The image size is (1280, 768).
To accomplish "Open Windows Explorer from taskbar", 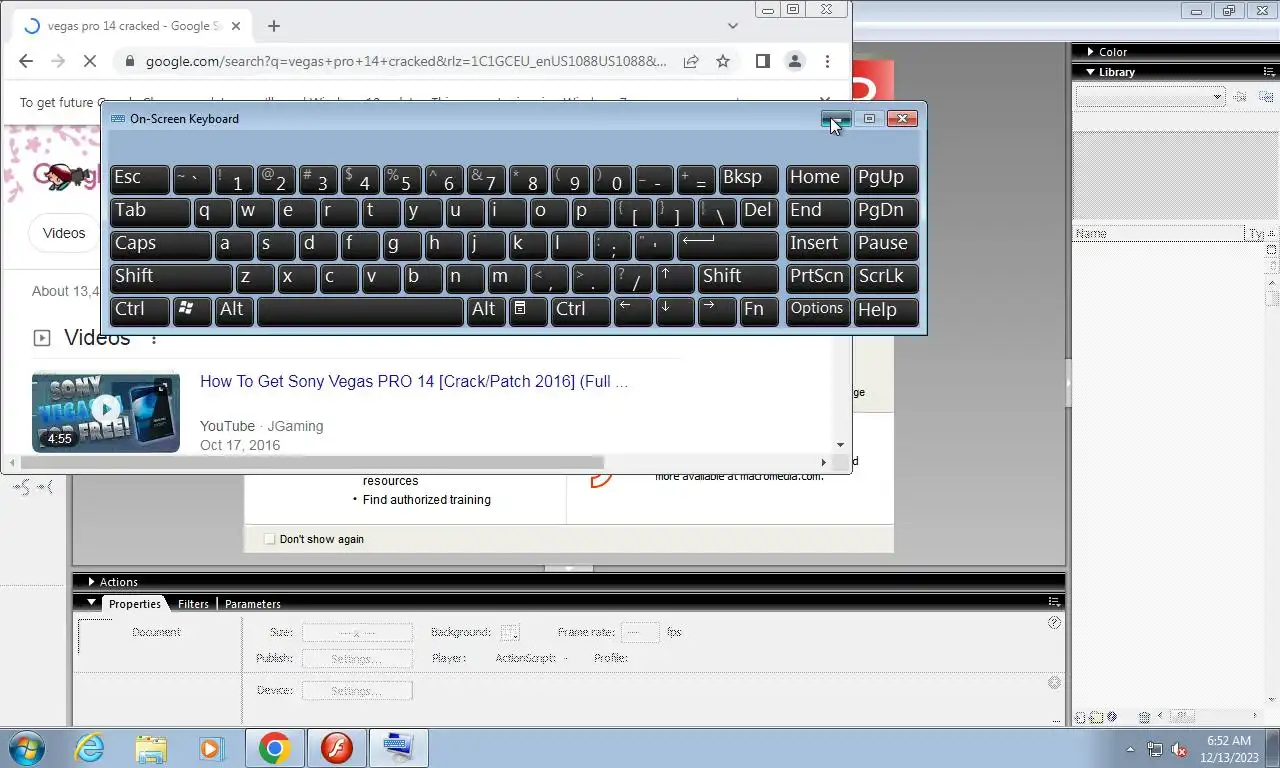I will click(151, 748).
